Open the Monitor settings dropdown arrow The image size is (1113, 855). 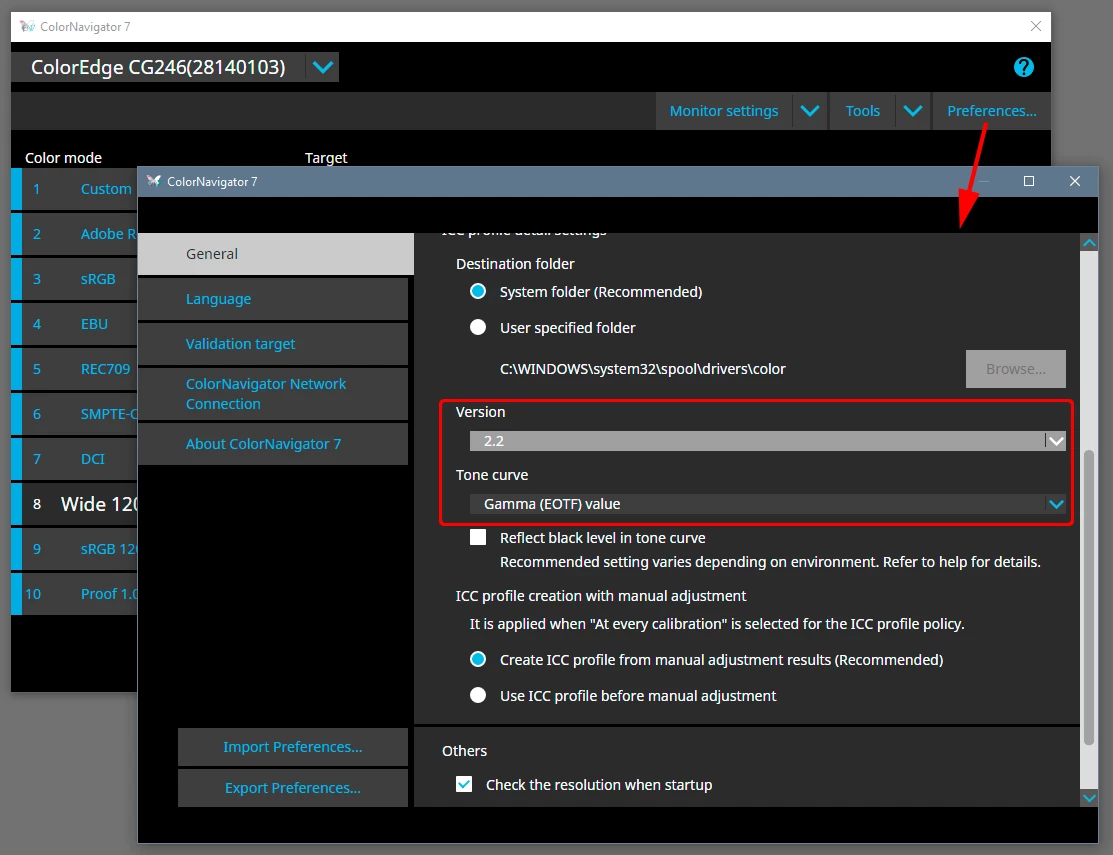coord(810,111)
